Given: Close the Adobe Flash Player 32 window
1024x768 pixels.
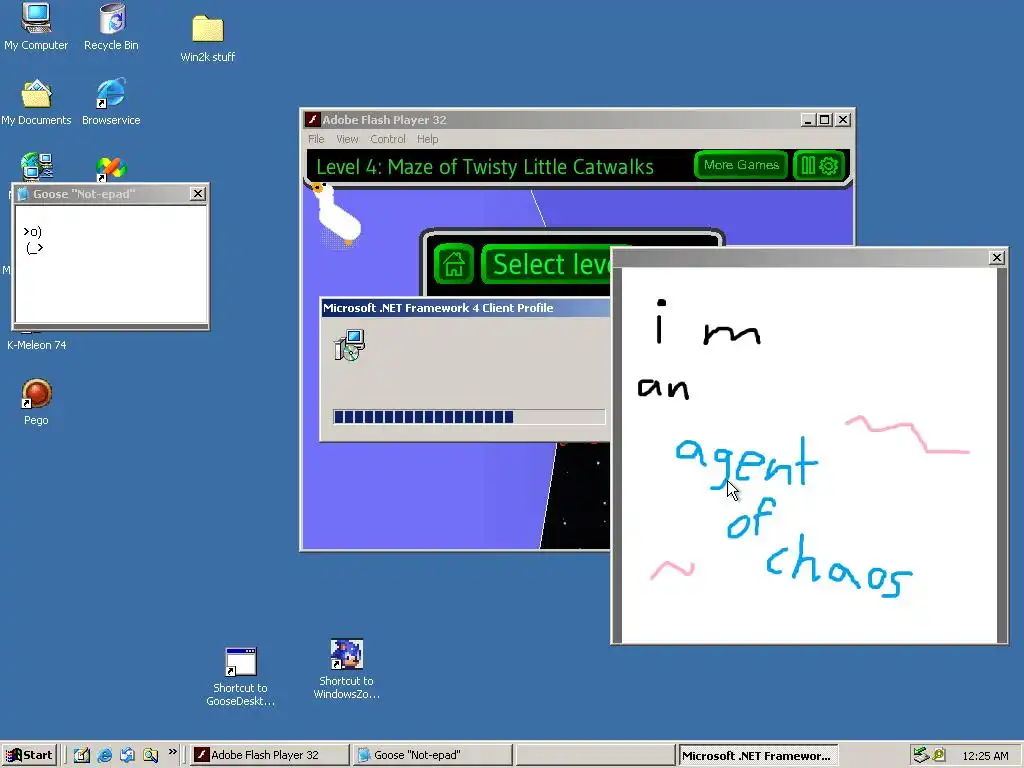Looking at the screenshot, I should pyautogui.click(x=843, y=120).
